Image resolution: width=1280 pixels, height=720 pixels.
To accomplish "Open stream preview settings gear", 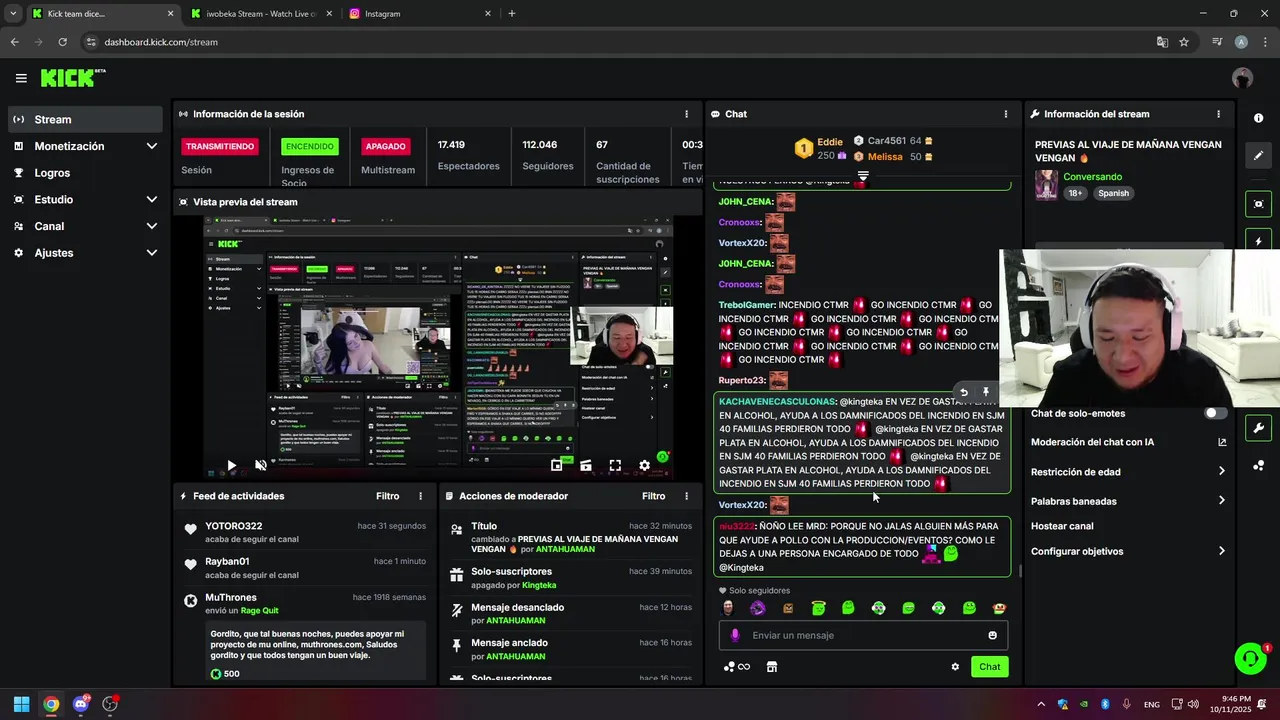I will pyautogui.click(x=644, y=465).
